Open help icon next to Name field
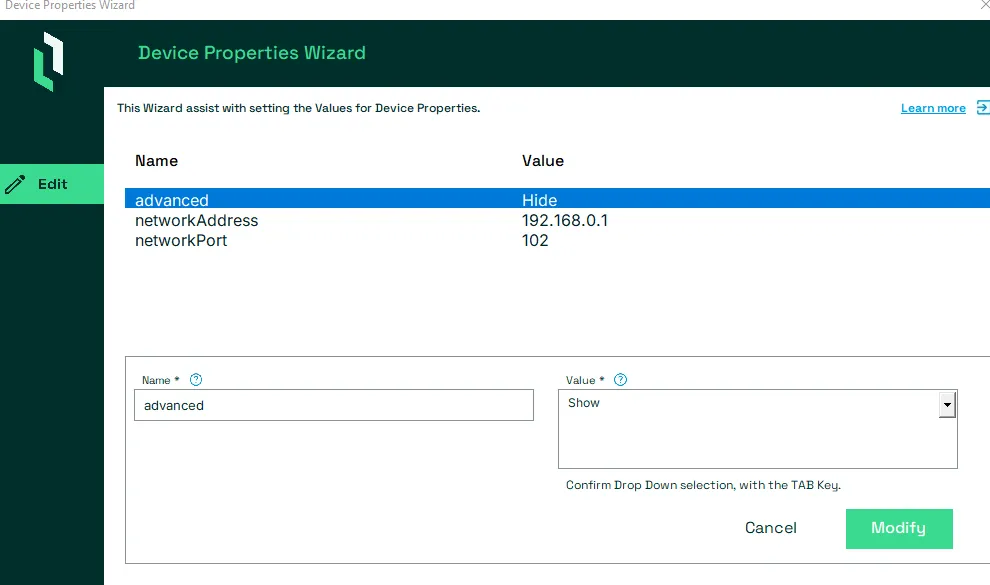This screenshot has height=585, width=990. (196, 380)
